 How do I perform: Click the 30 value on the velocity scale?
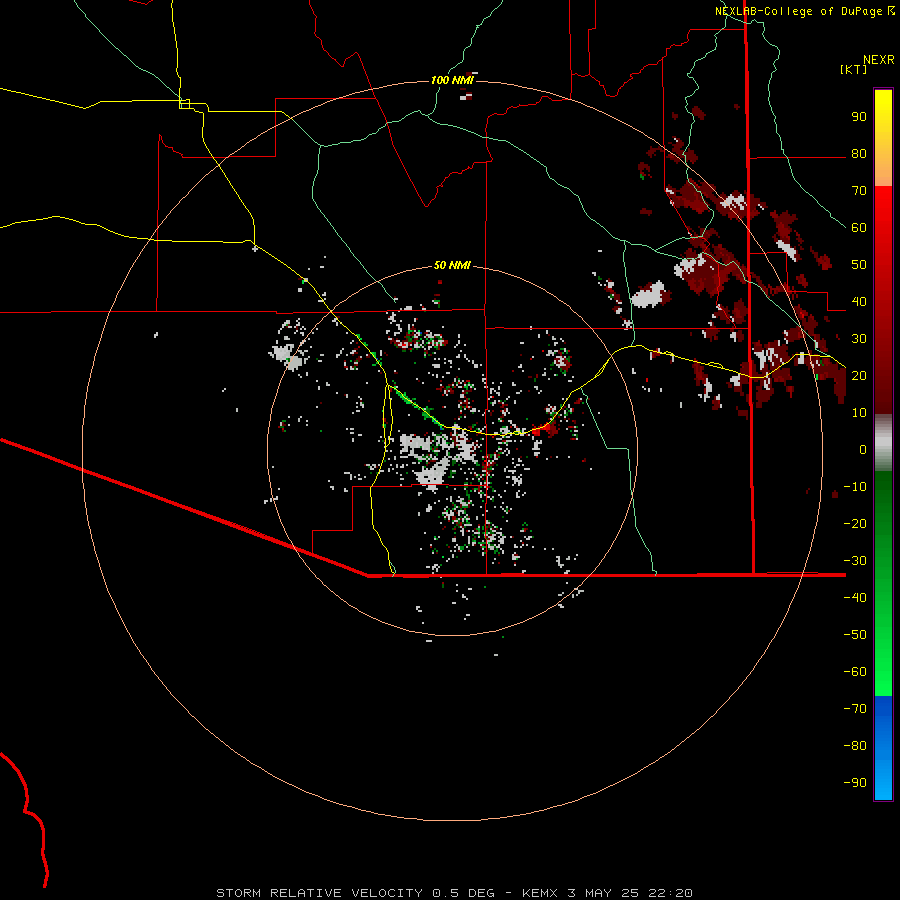point(859,339)
